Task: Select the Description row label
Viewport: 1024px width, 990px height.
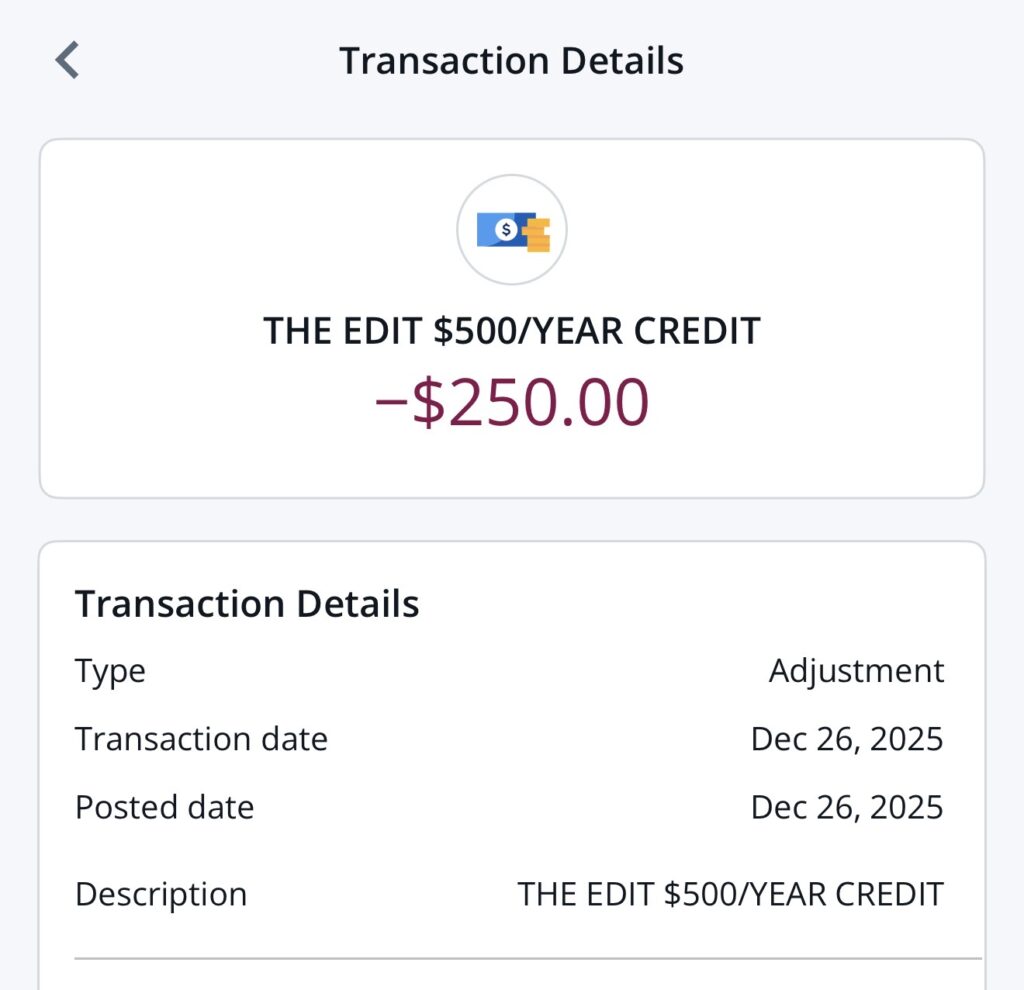Action: point(160,894)
